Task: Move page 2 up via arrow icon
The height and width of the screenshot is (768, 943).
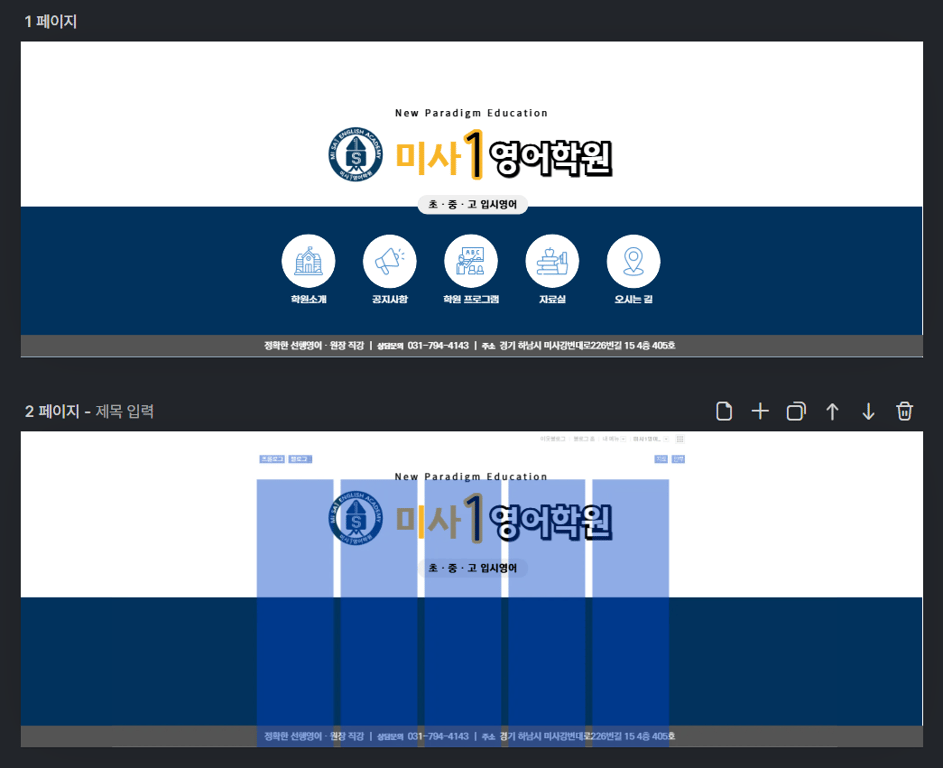Action: pyautogui.click(x=832, y=411)
